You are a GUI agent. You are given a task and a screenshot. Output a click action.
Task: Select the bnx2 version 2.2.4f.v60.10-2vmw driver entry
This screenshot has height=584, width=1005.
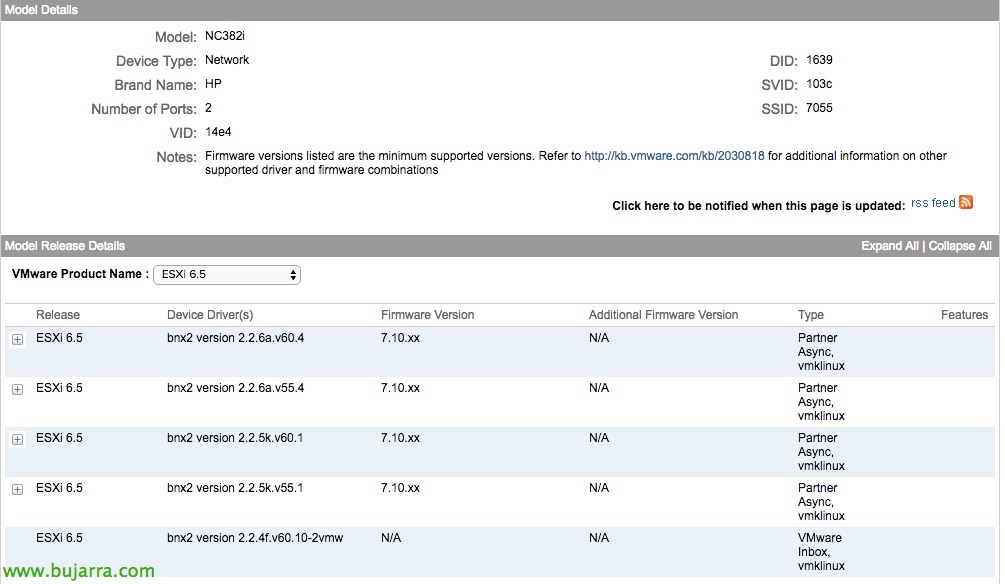pos(255,538)
